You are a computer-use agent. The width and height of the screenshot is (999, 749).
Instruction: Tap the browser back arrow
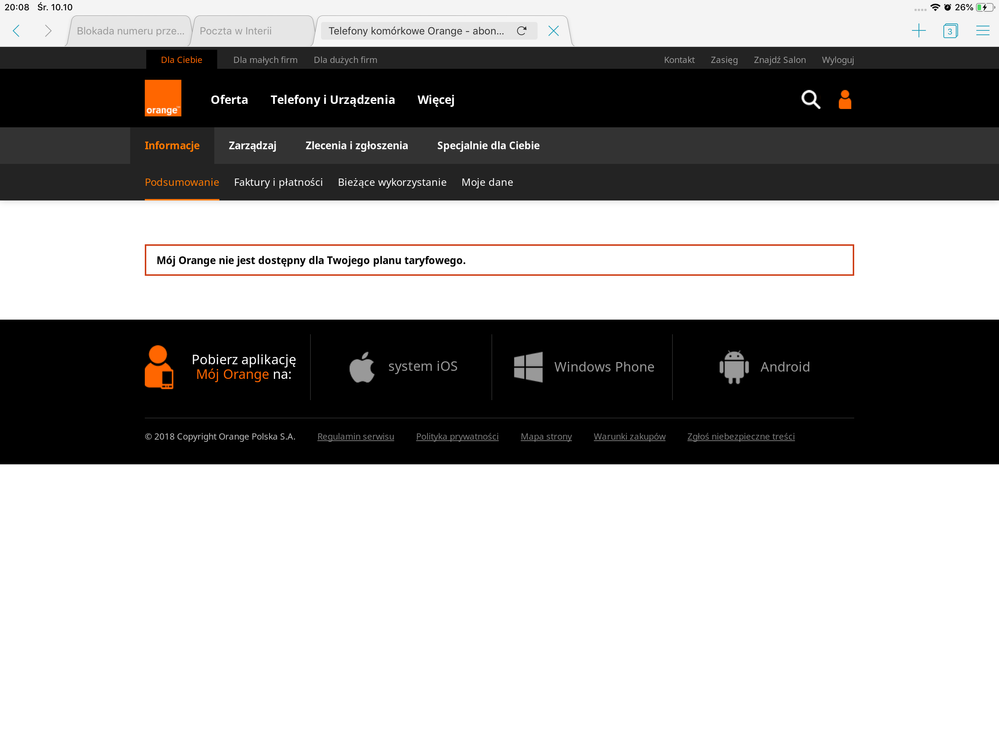point(16,31)
